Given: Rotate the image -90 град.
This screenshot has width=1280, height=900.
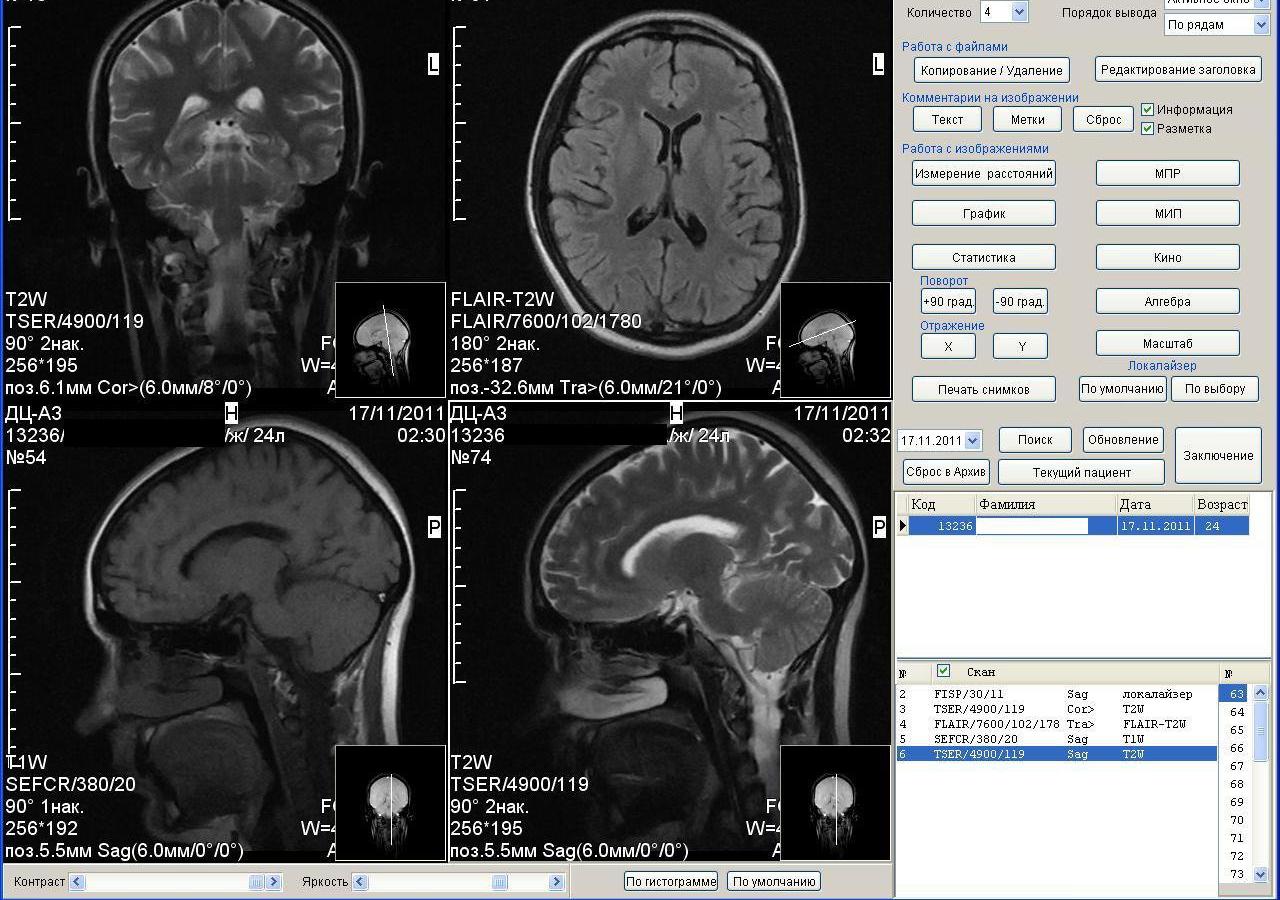Looking at the screenshot, I should pyautogui.click(x=1020, y=301).
